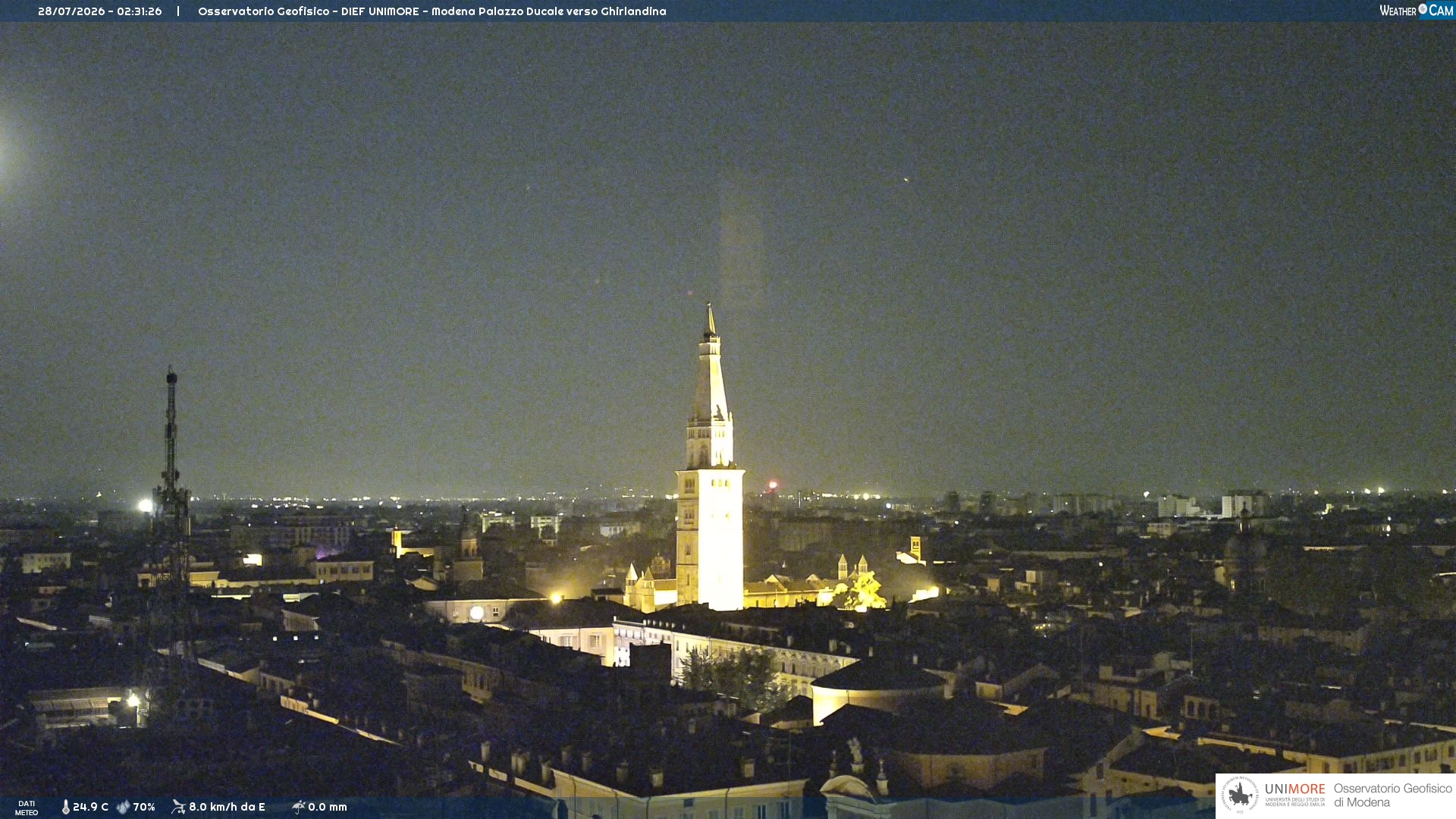Open the WeatherCam logo
1456x819 pixels.
1416,10
